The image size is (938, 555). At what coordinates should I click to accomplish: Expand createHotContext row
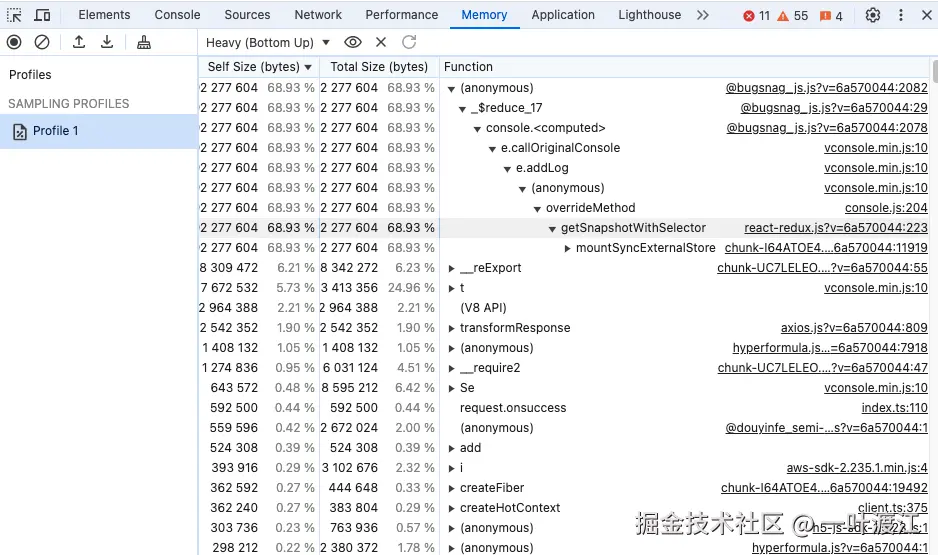[x=452, y=508]
